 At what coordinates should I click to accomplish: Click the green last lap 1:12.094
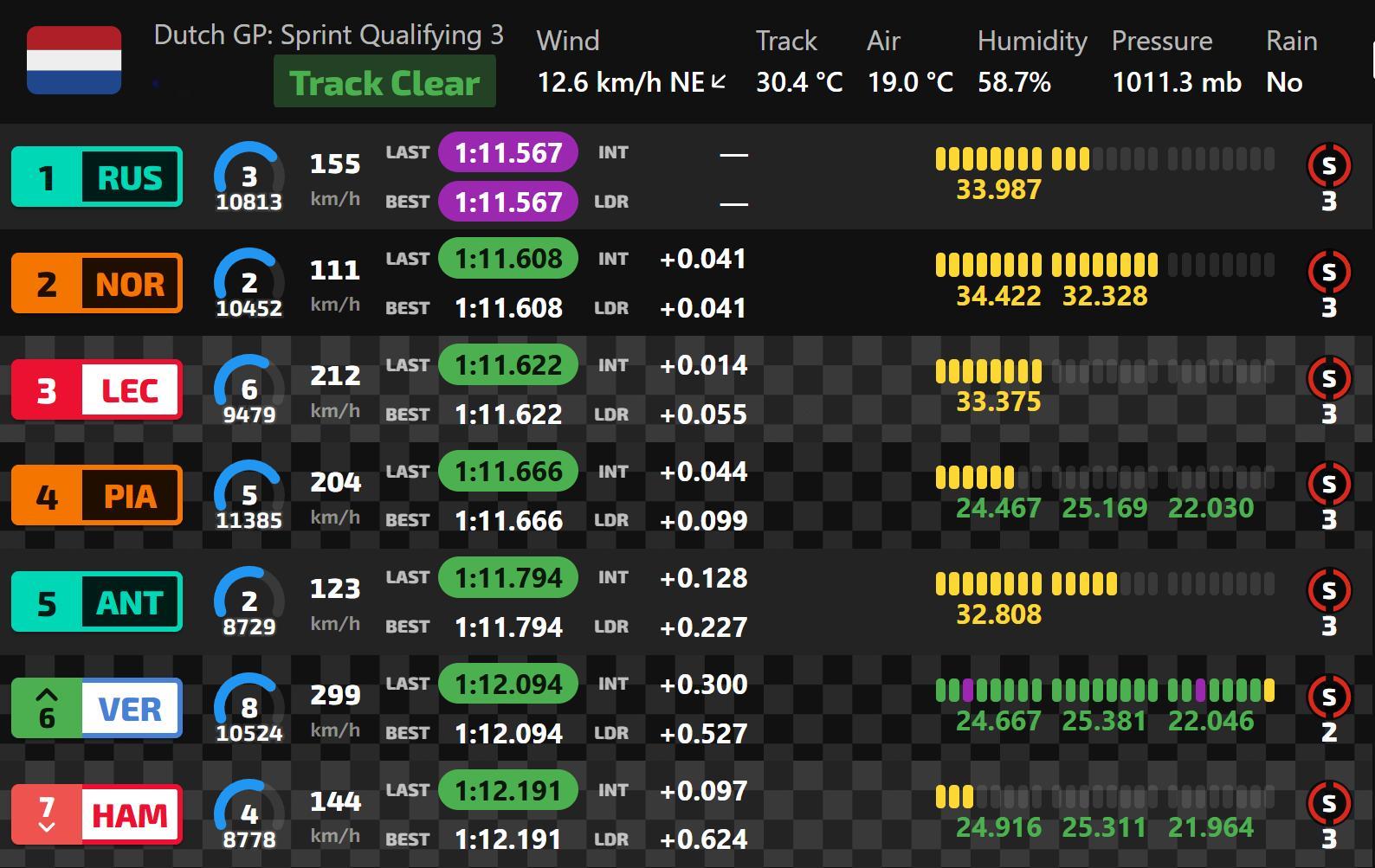tap(508, 684)
